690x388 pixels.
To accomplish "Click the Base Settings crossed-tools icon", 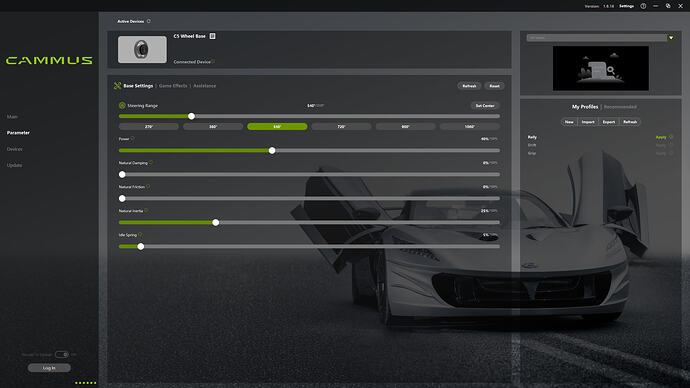I will click(x=117, y=86).
